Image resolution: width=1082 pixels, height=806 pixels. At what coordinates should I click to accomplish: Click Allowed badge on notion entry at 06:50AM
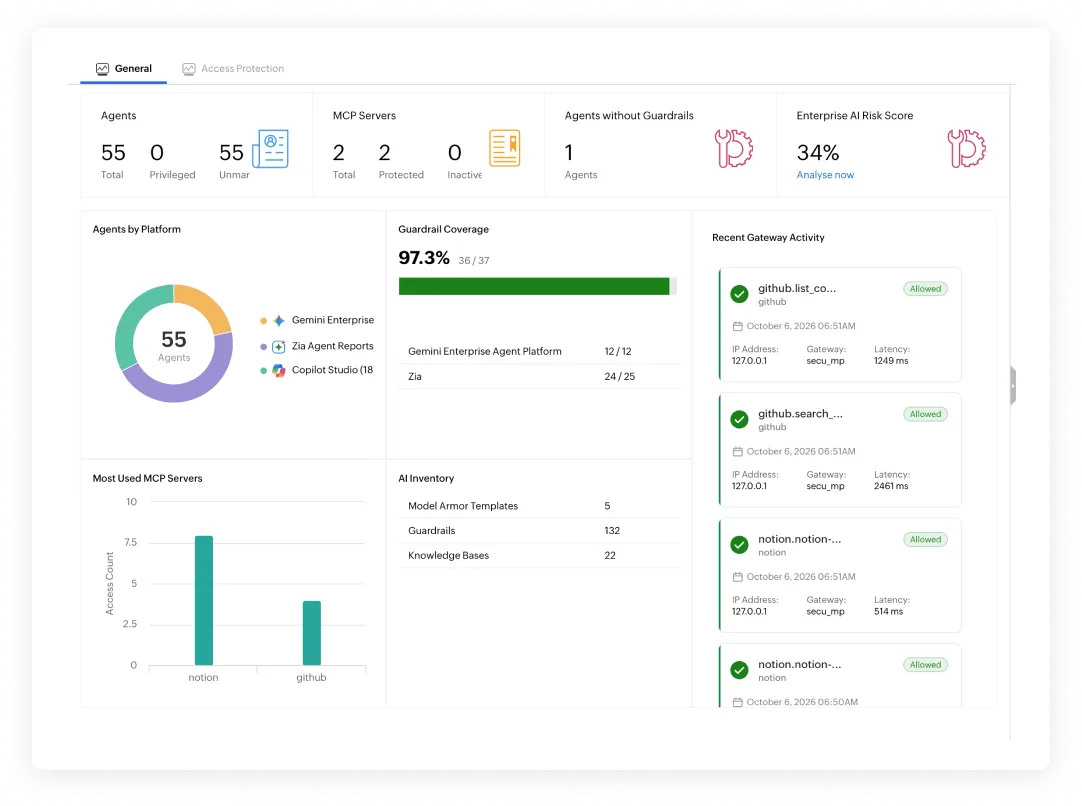[x=925, y=665]
